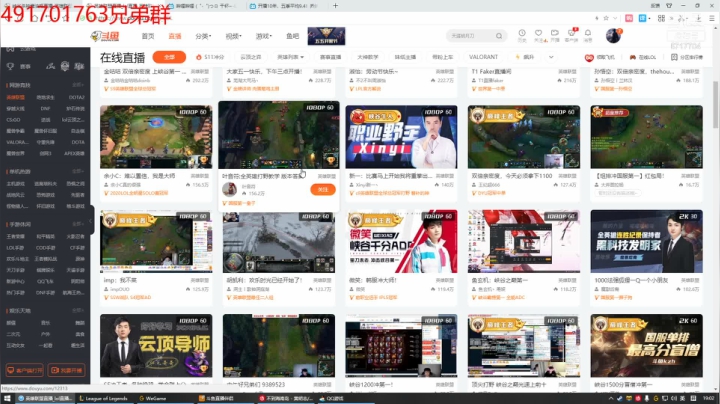
Task: Open the DOTA2 category in sidebar
Action: [77, 97]
